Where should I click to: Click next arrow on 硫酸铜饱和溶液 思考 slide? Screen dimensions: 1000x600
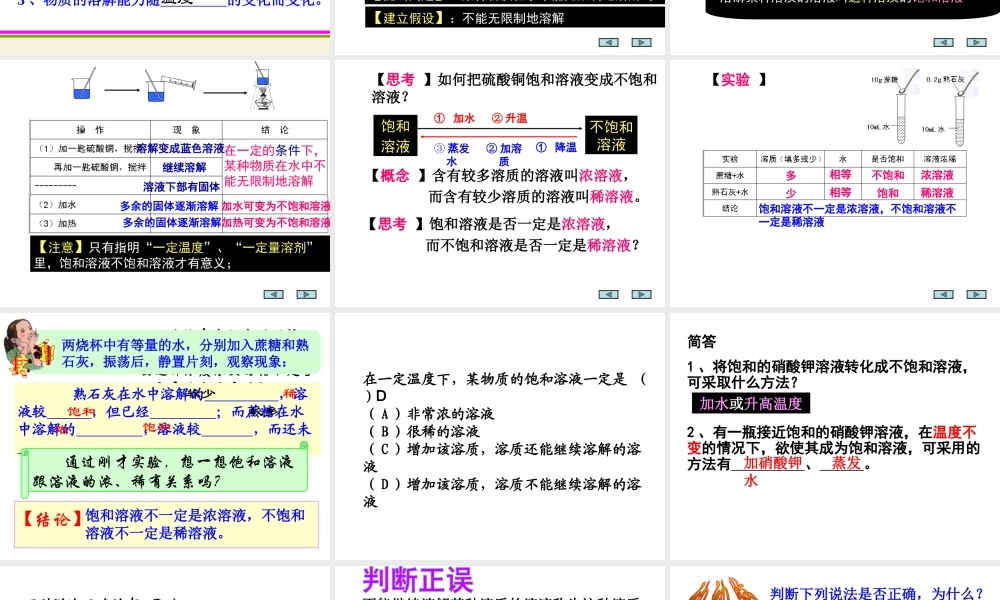click(x=642, y=294)
